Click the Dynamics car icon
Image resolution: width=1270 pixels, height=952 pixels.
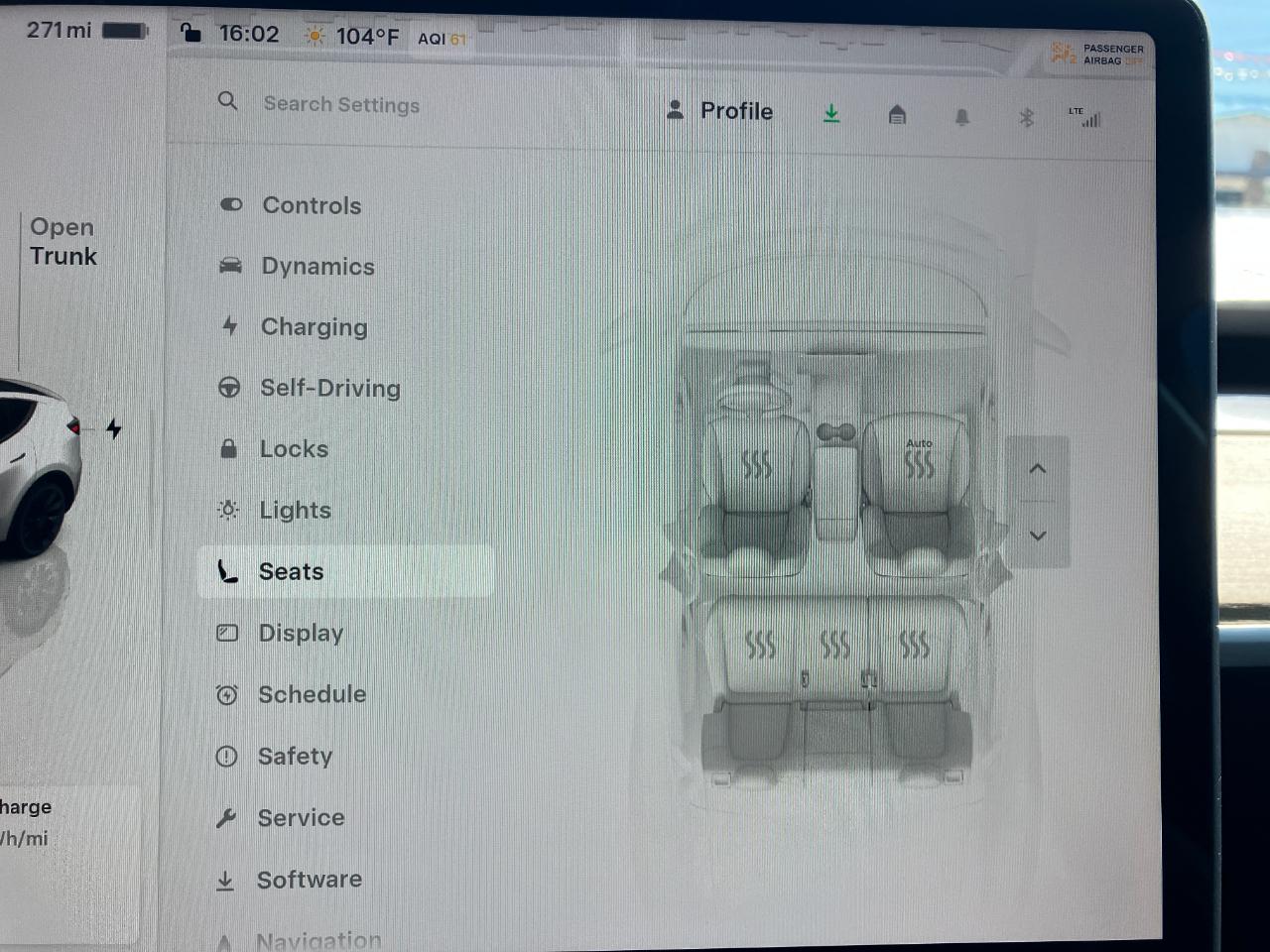[230, 265]
